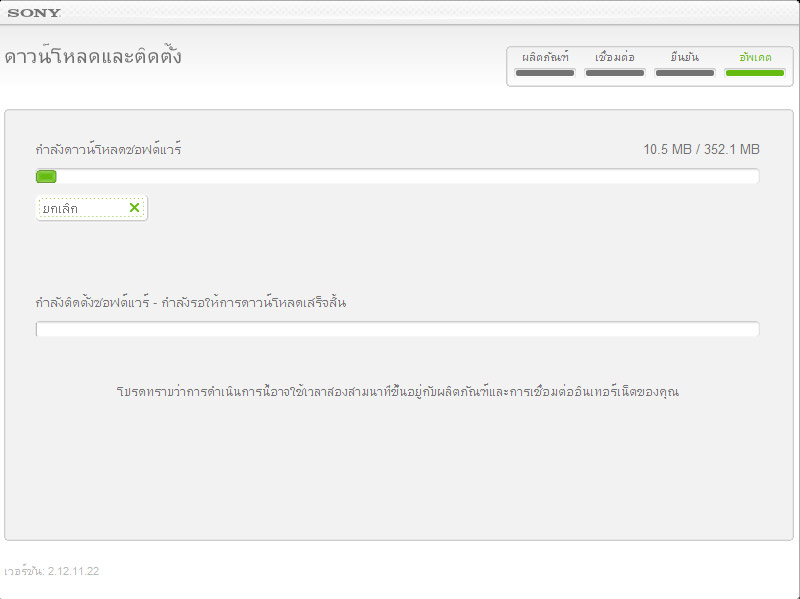The image size is (800, 599).
Task: Click the green X icon on ยกเลิก
Action: pyautogui.click(x=134, y=208)
